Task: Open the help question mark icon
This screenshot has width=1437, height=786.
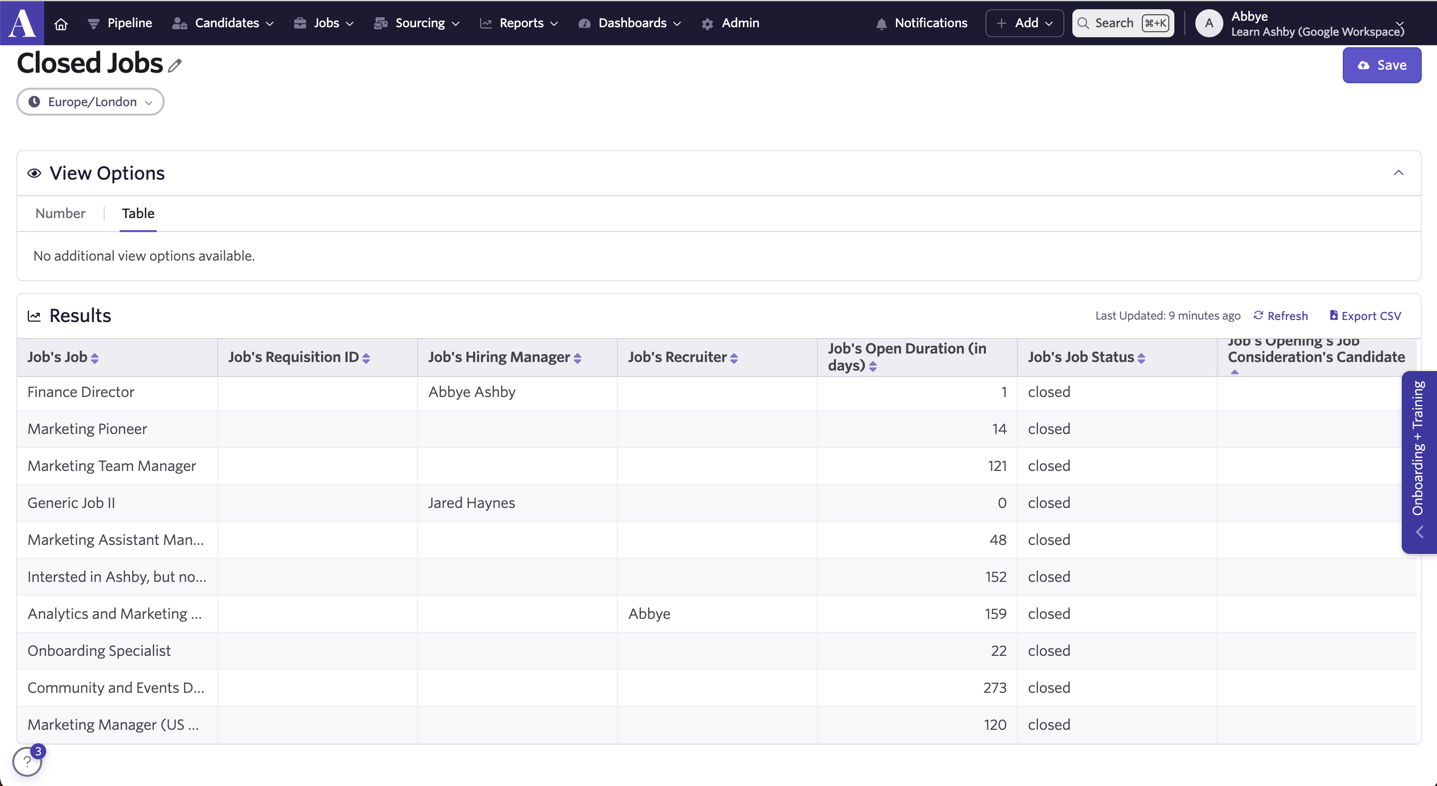Action: coord(28,762)
